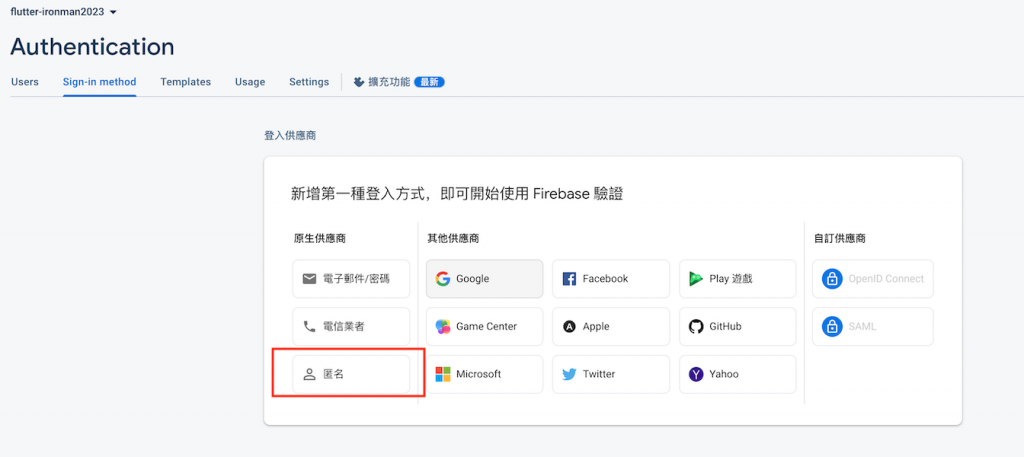
Task: Choose the 電子郵件/密碼 provider
Action: pos(351,279)
